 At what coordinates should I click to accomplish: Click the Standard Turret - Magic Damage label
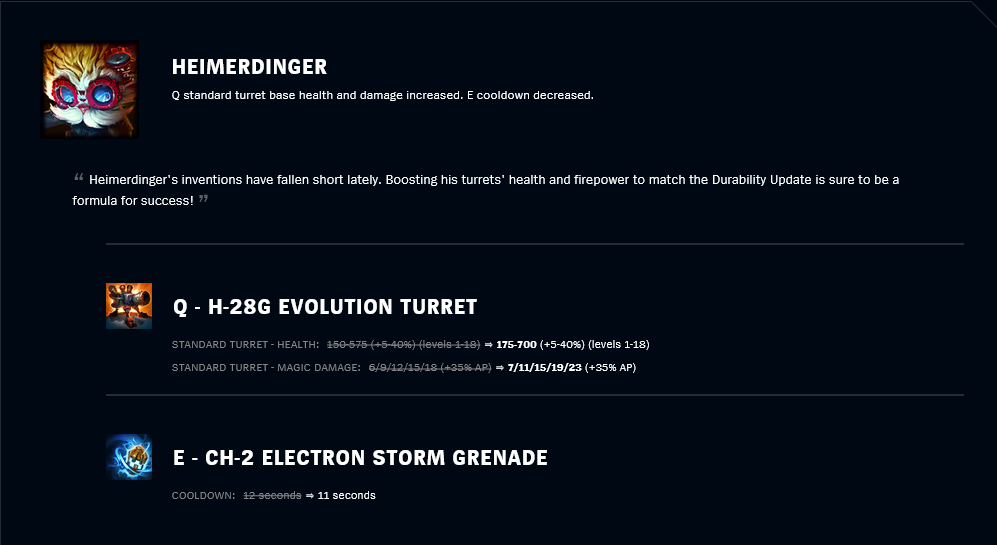266,368
